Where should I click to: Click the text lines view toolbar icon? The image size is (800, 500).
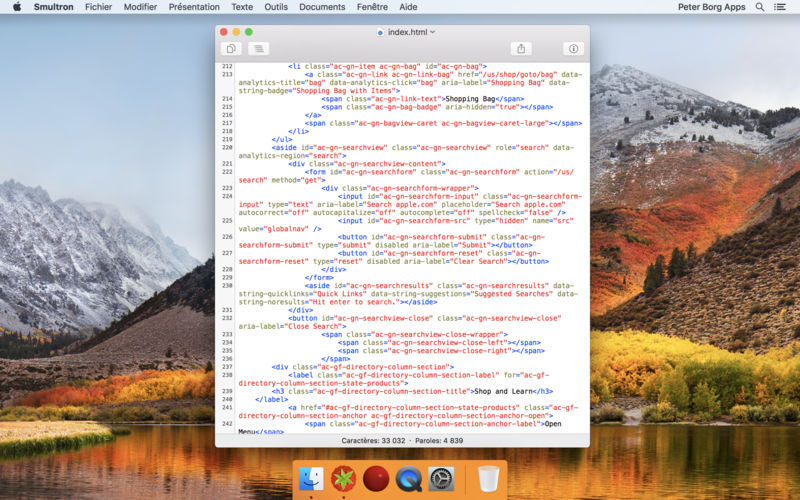coord(259,48)
